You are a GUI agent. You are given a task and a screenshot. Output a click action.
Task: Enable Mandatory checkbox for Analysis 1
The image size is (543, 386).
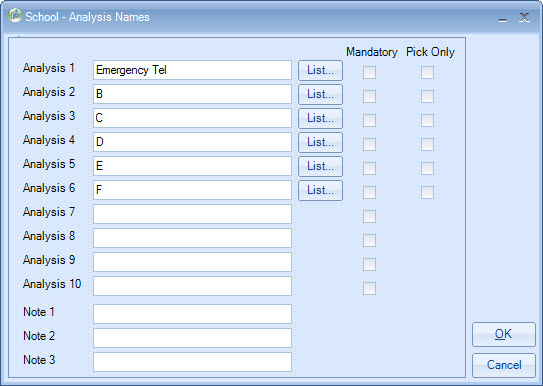369,72
